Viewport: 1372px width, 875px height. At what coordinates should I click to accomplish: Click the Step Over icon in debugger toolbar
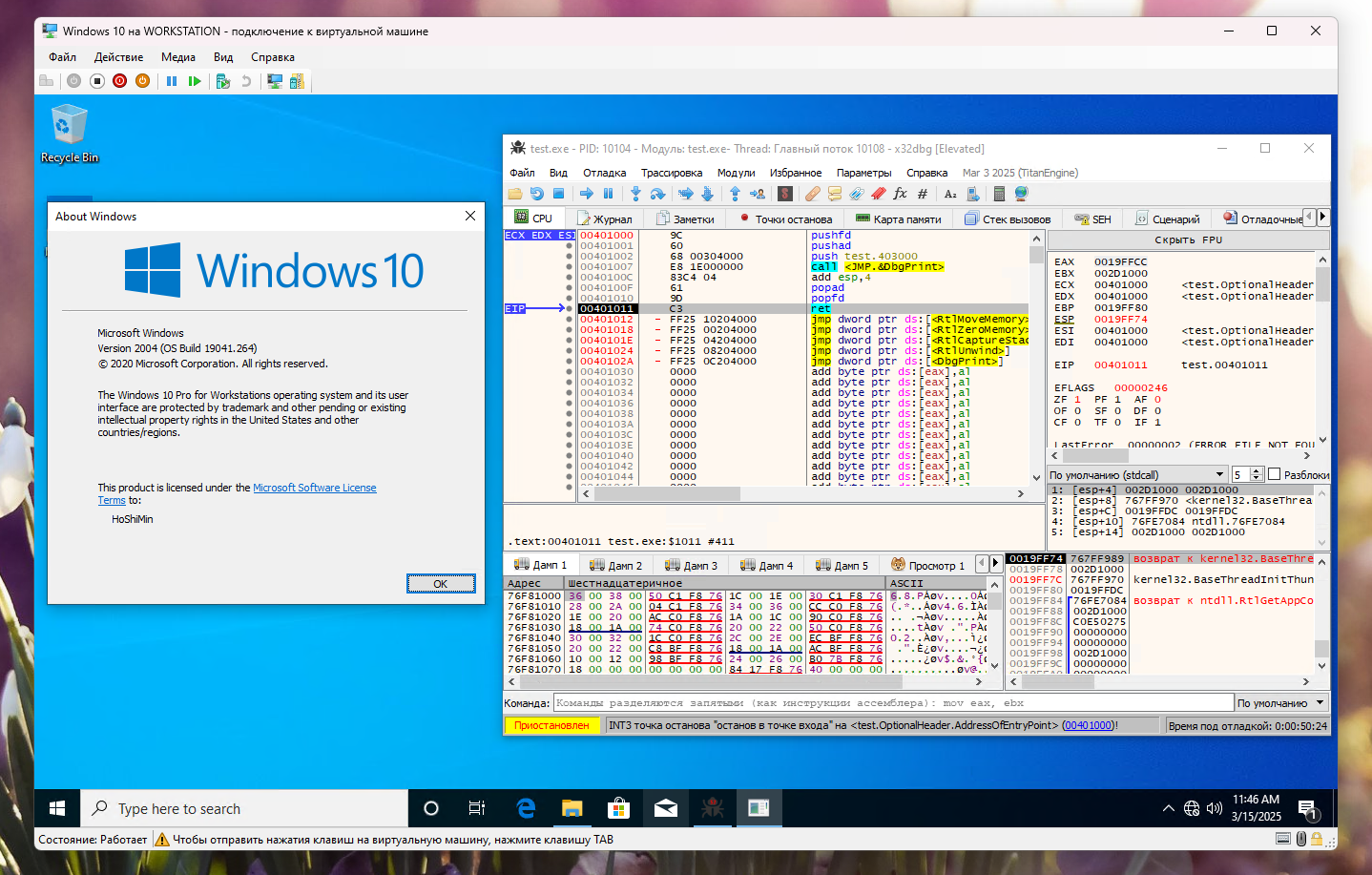(x=657, y=194)
